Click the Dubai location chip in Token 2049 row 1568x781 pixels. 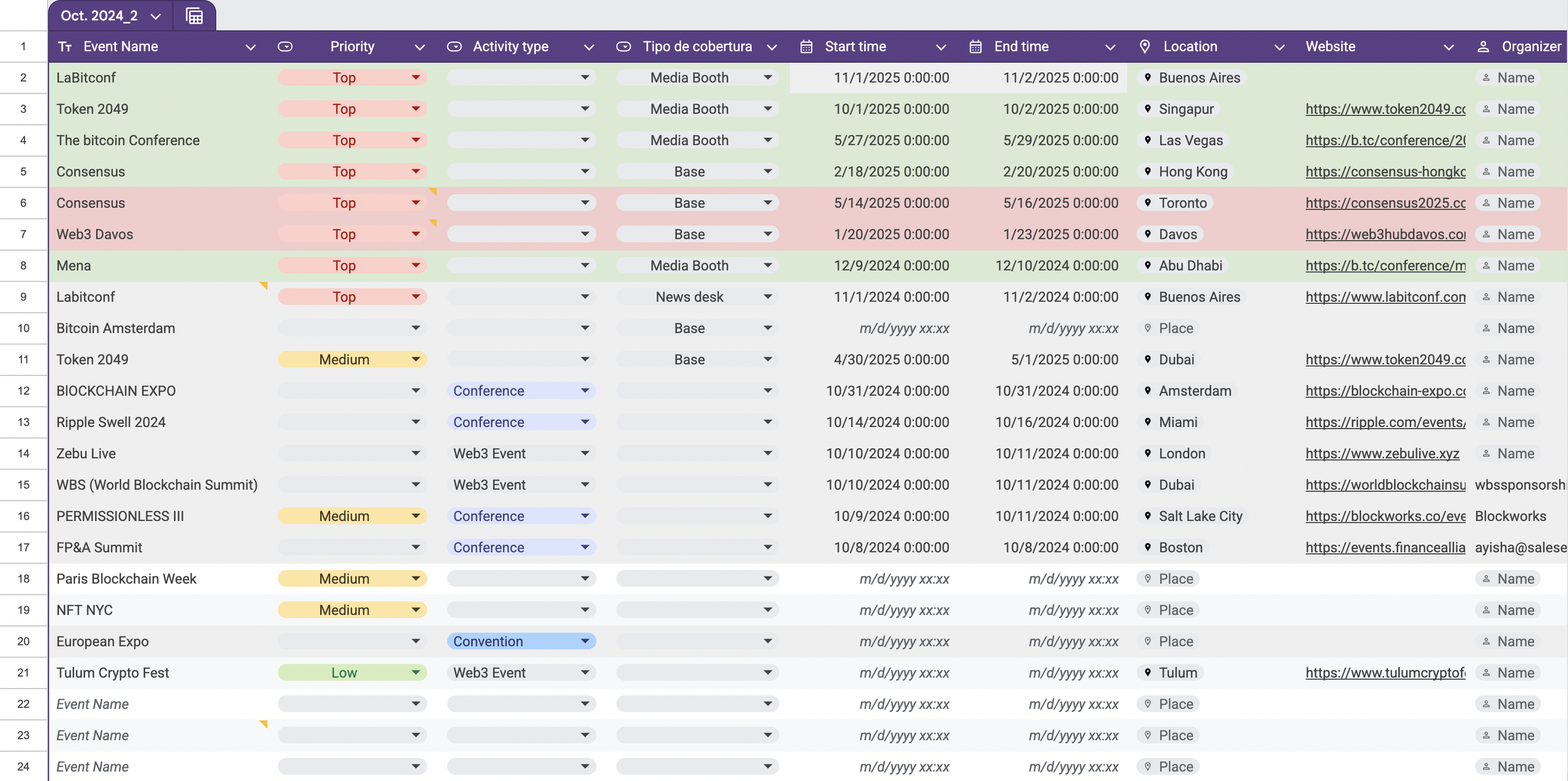(1168, 360)
